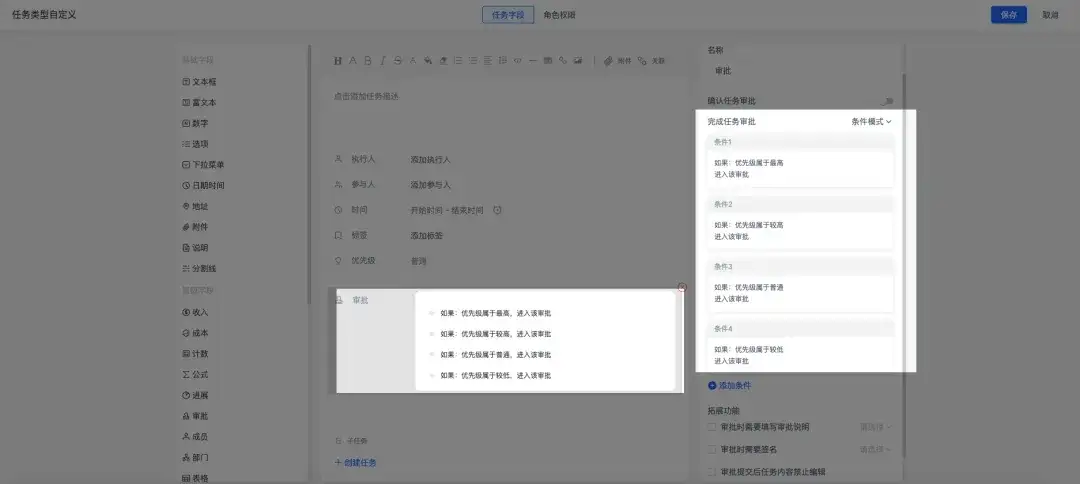Add the 计数 field from the sidebar
This screenshot has height=484, width=1080.
[195, 353]
